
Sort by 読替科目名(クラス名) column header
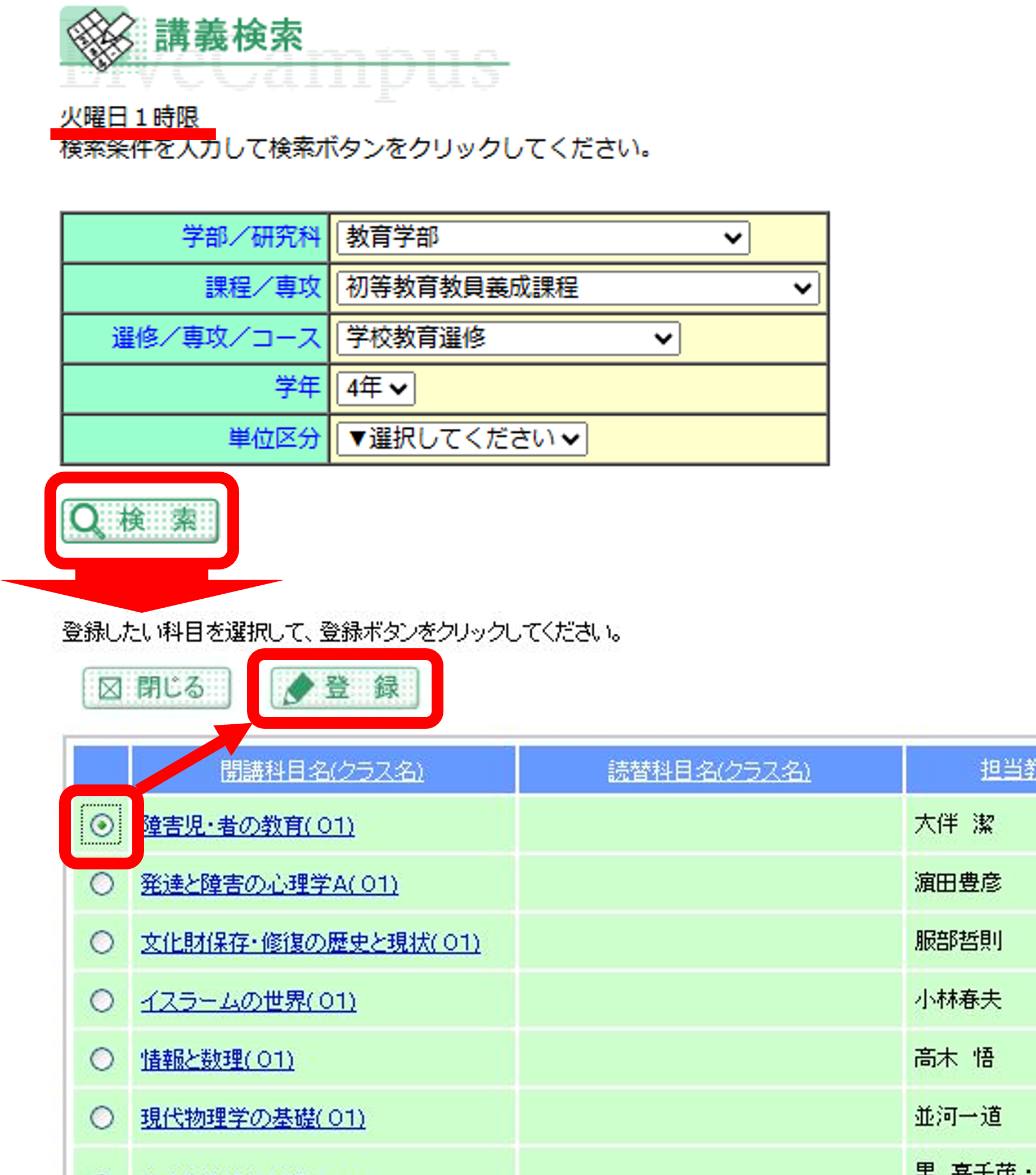click(710, 771)
